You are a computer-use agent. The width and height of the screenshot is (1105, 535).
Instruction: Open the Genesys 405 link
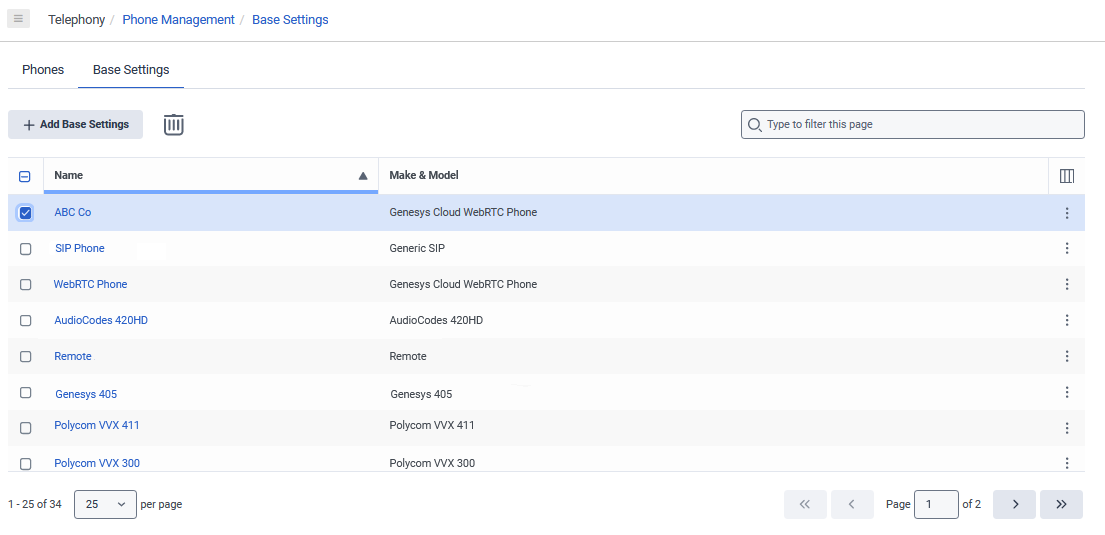coord(86,394)
